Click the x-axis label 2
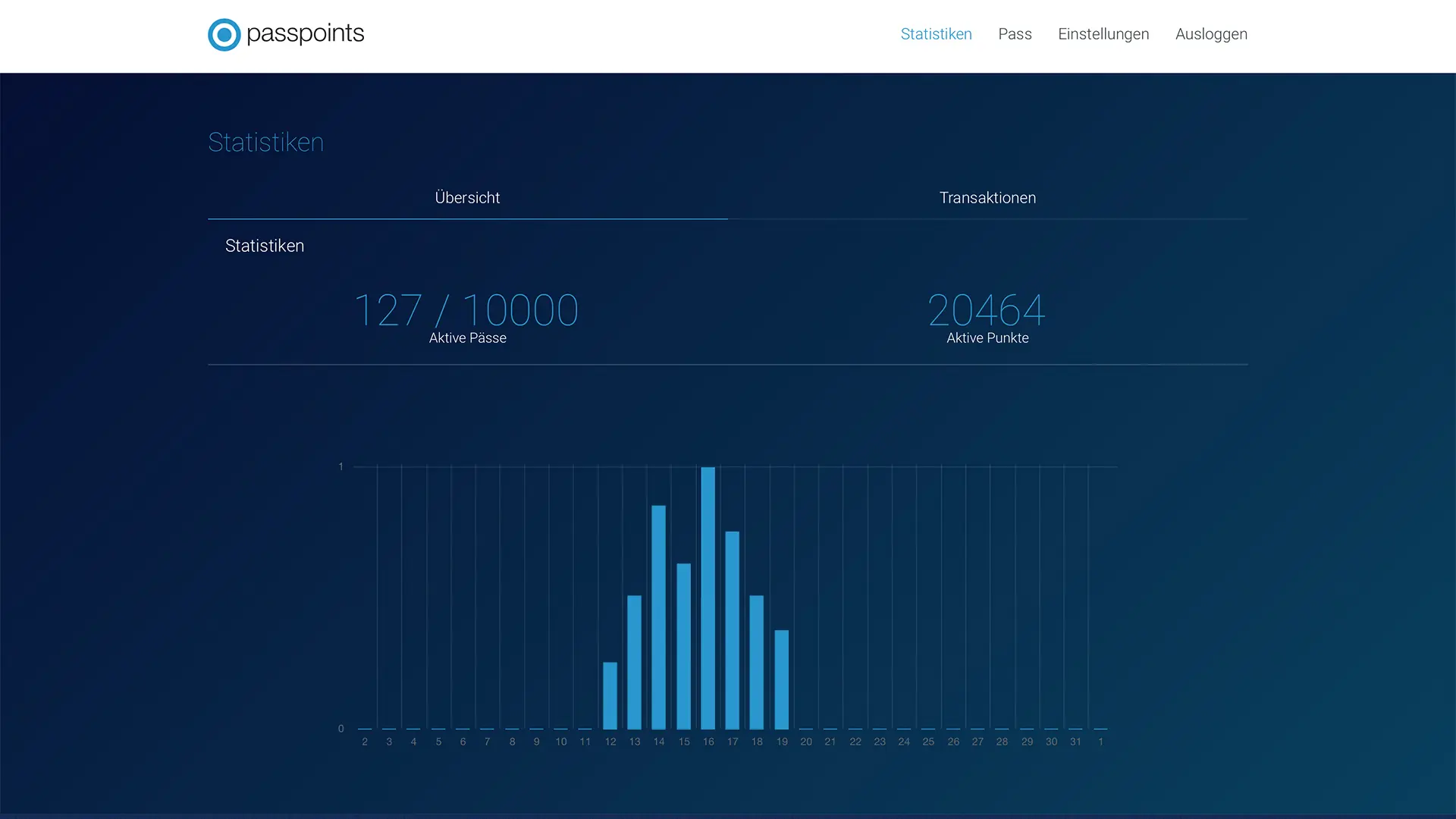Viewport: 1456px width, 819px height. point(365,742)
